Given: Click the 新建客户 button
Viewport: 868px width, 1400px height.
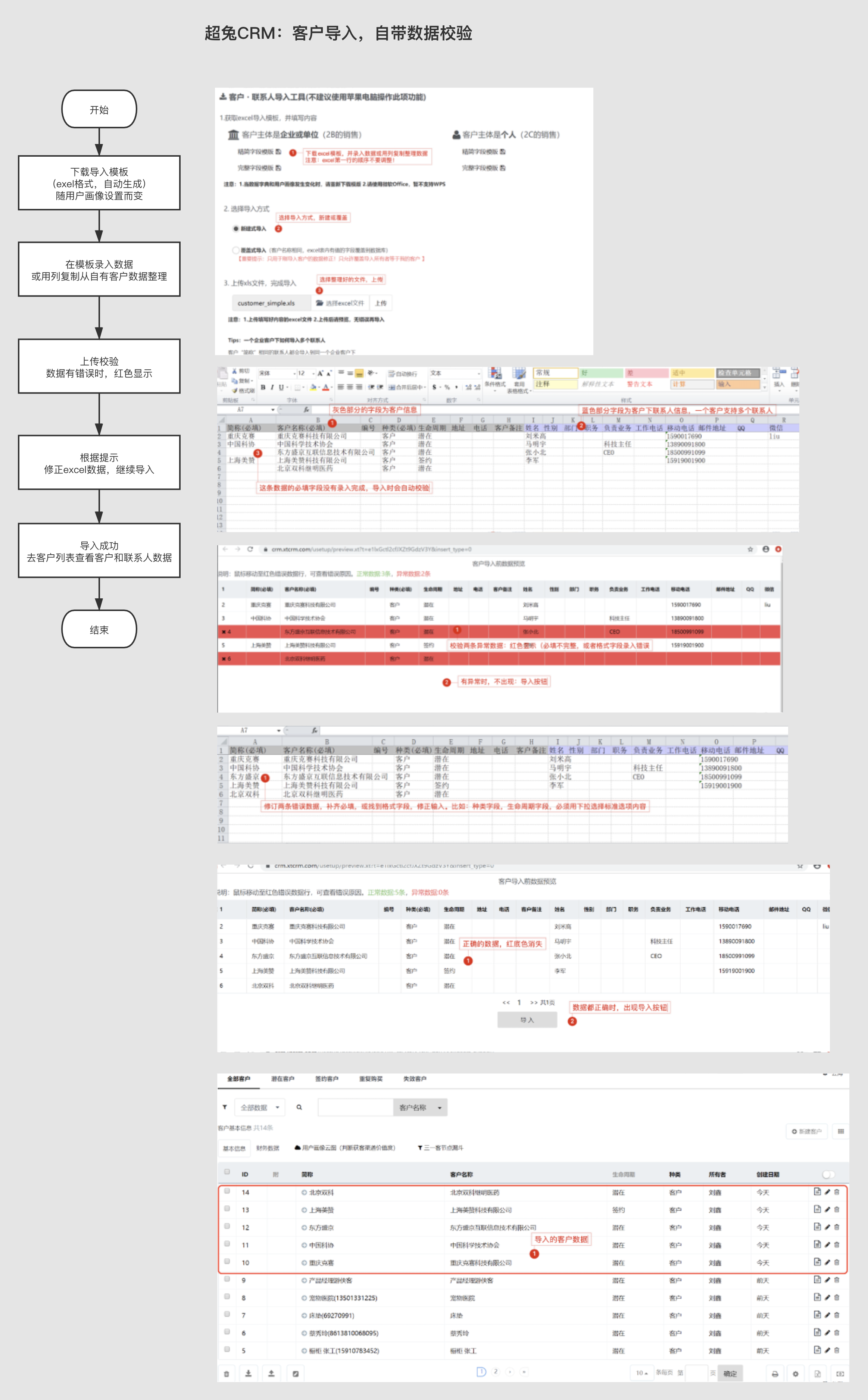Looking at the screenshot, I should click(806, 1131).
